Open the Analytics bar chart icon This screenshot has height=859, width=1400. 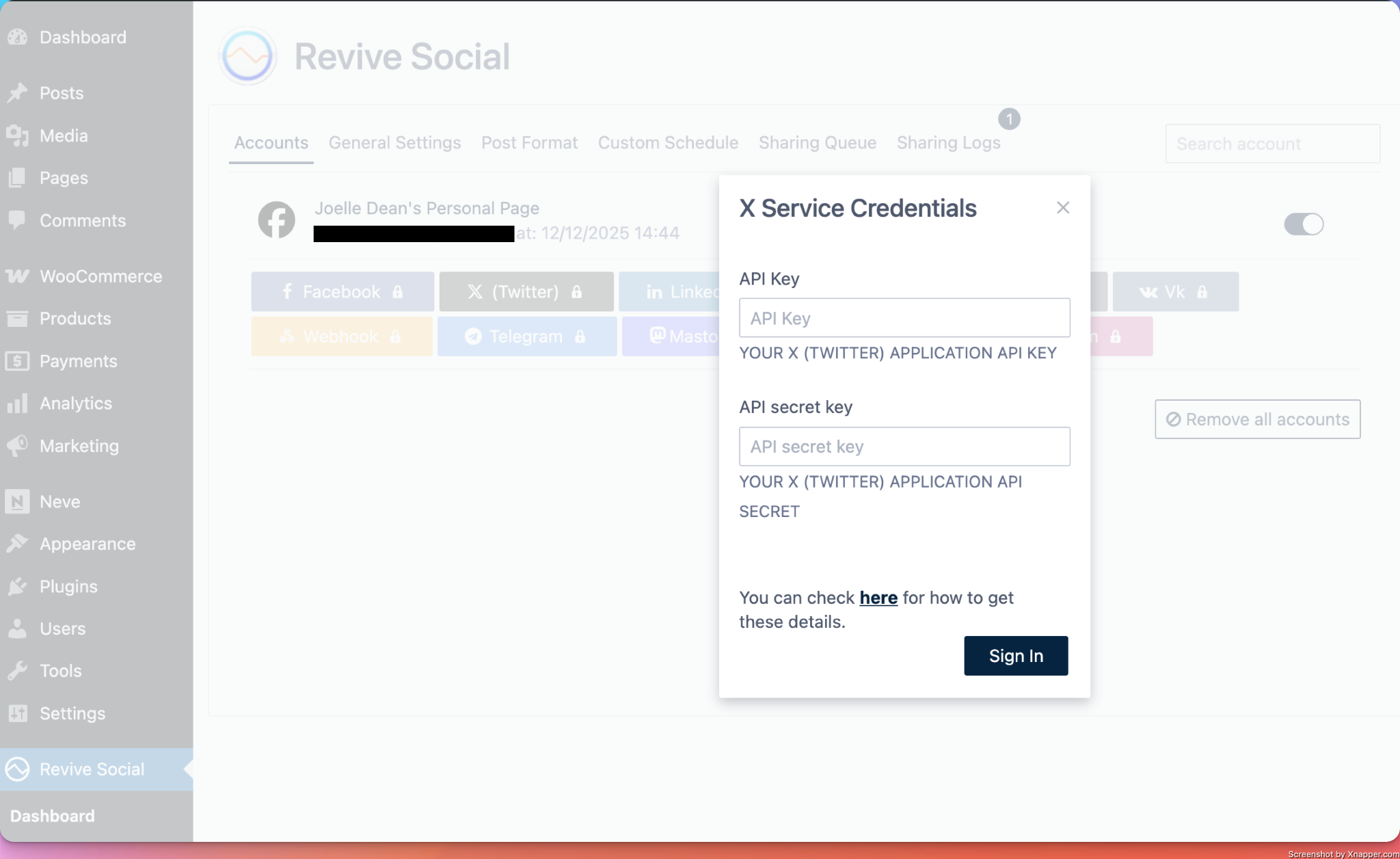point(17,404)
